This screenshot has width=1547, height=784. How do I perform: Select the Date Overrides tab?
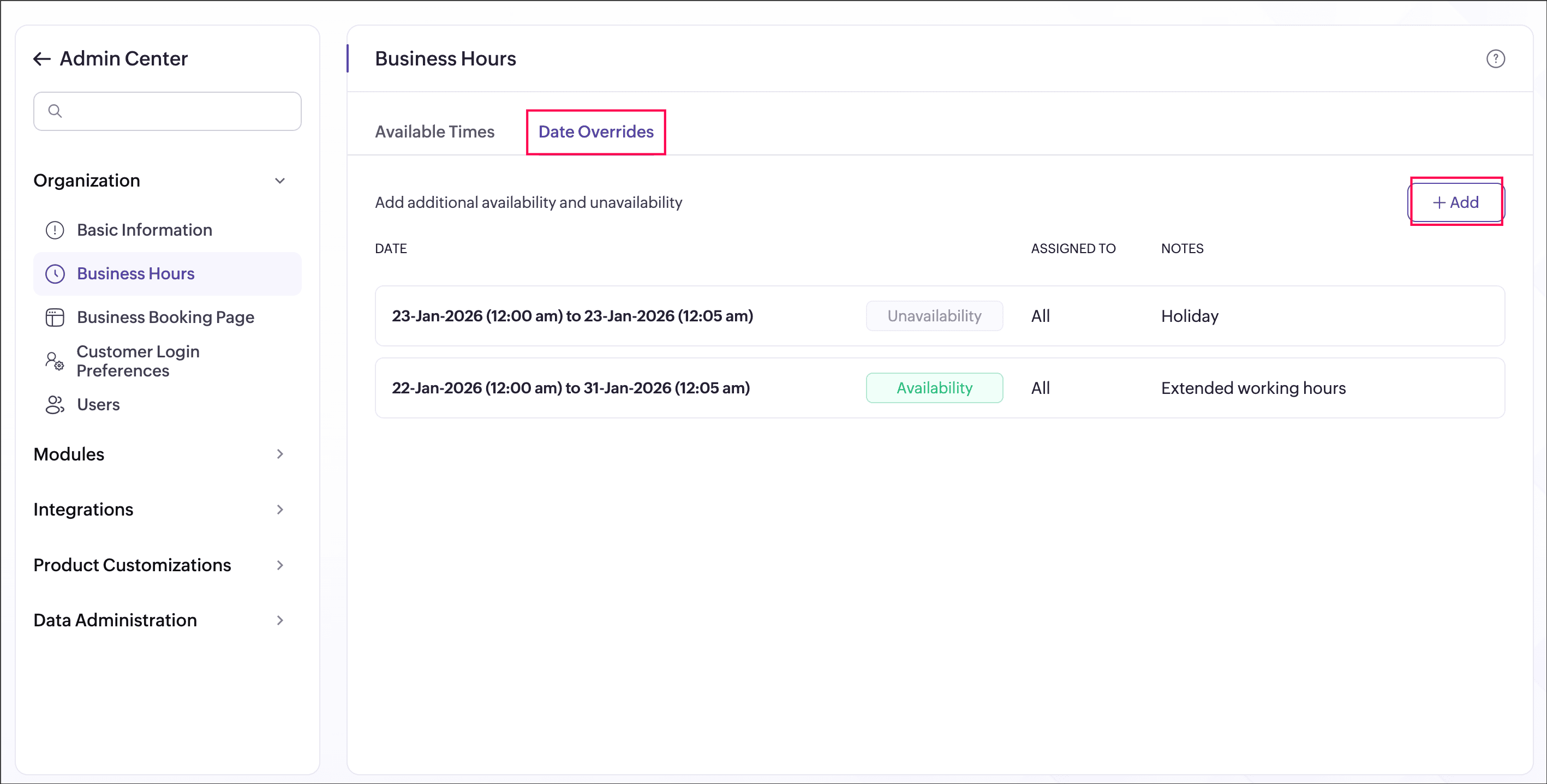(x=596, y=131)
